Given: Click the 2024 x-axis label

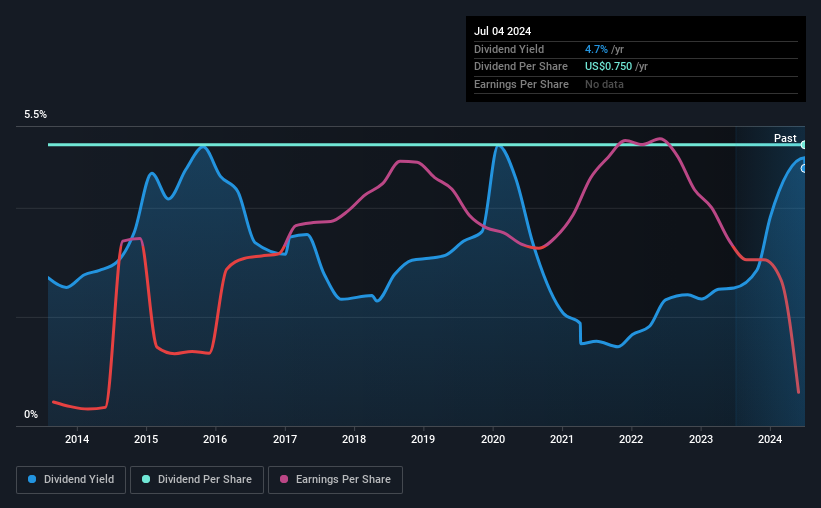Looking at the screenshot, I should click(x=770, y=439).
